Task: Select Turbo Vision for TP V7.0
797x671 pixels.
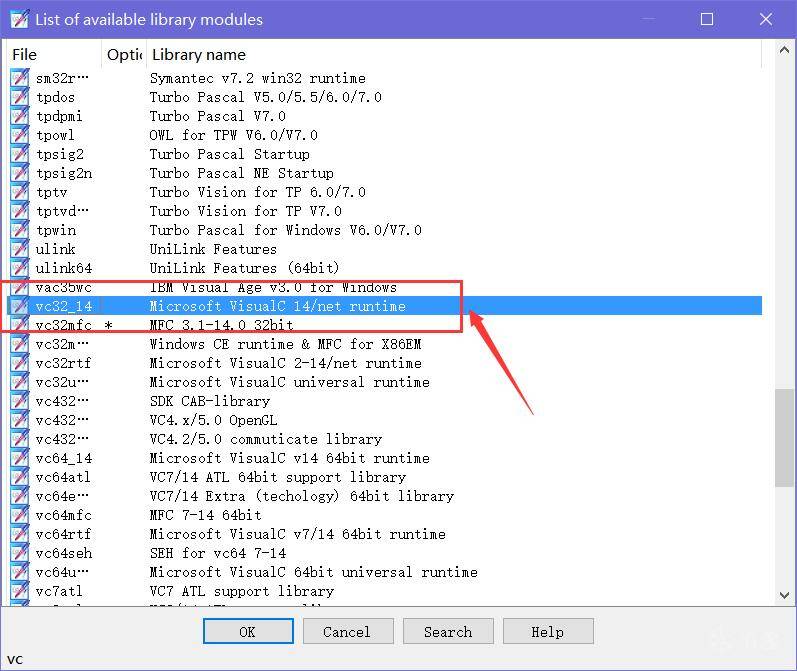Action: coord(246,211)
